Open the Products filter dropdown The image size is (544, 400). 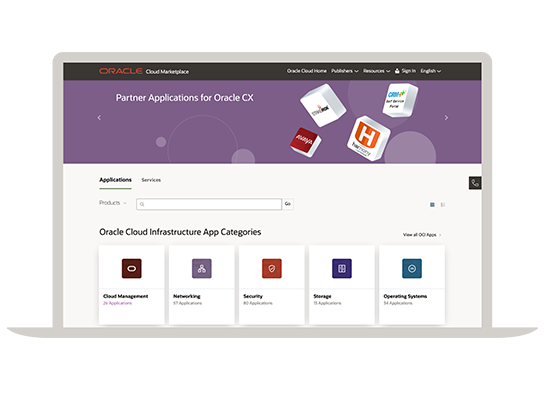click(x=113, y=203)
